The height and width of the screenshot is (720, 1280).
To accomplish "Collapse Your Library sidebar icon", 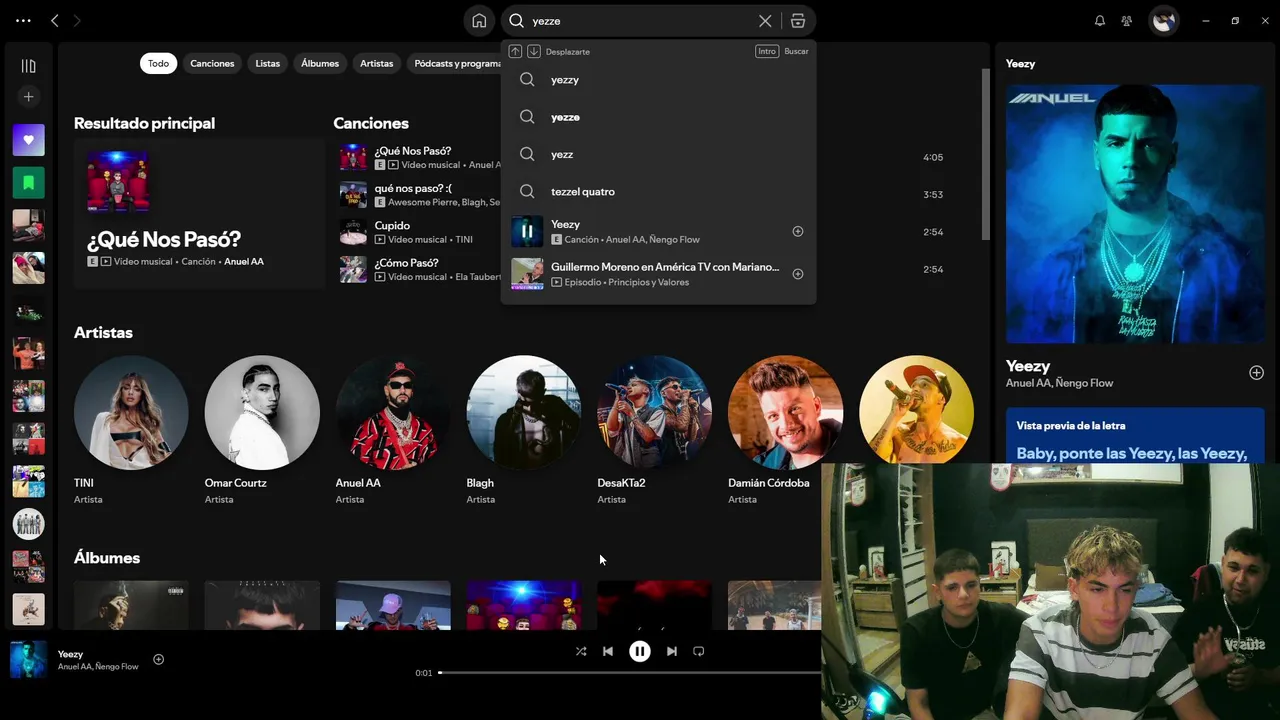I will coord(28,66).
